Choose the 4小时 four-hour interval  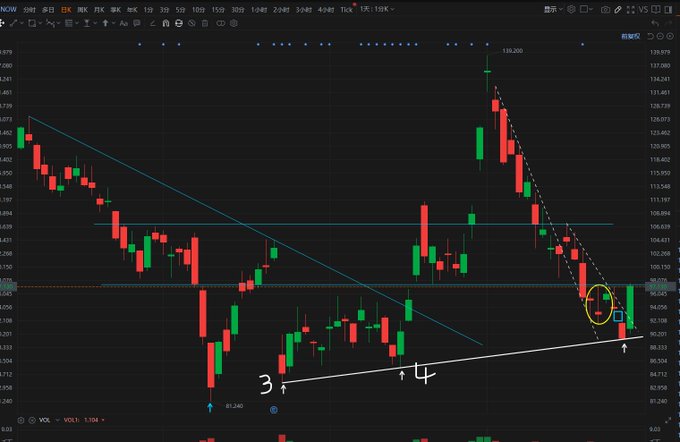326,10
